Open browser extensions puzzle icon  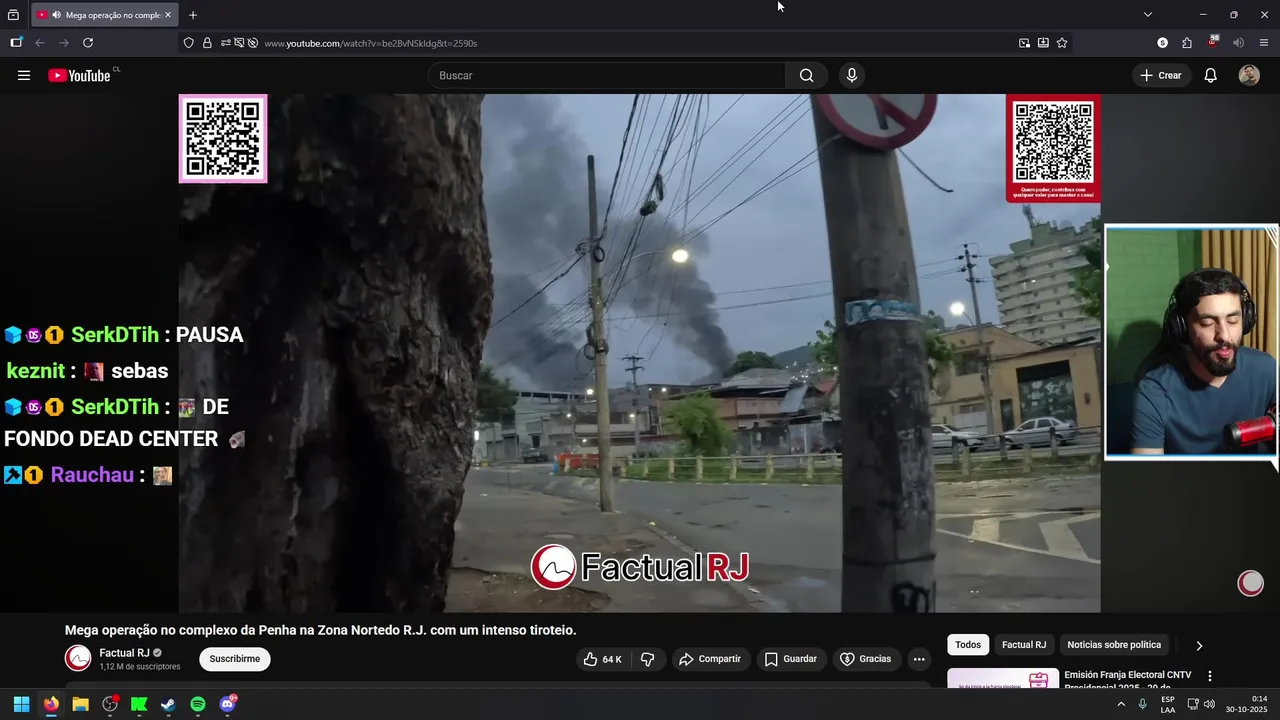click(x=1187, y=43)
